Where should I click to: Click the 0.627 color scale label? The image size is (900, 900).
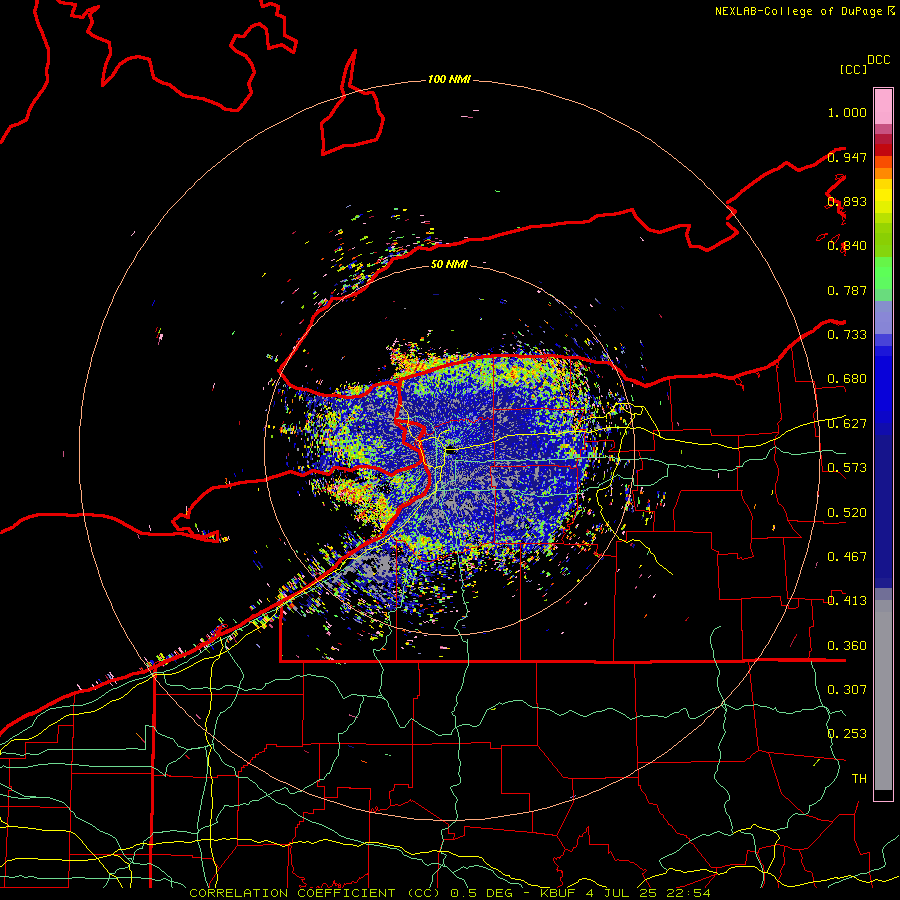(847, 424)
